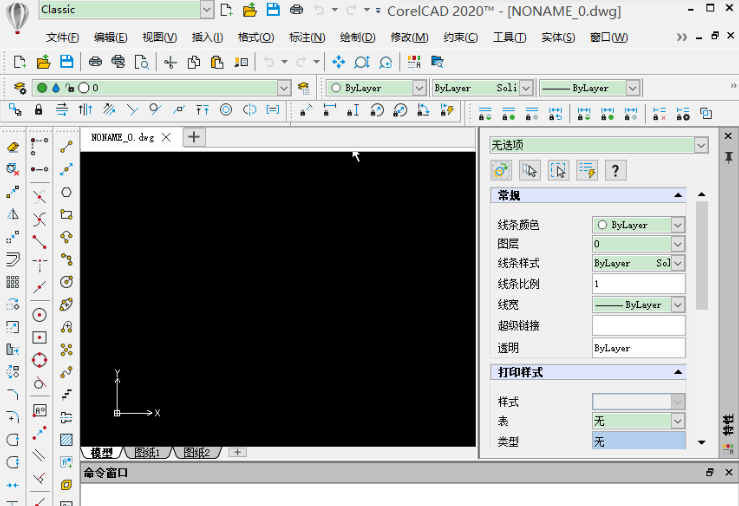Image resolution: width=739 pixels, height=506 pixels.
Task: Switch to the 图纸1 sheet tab
Action: point(147,453)
